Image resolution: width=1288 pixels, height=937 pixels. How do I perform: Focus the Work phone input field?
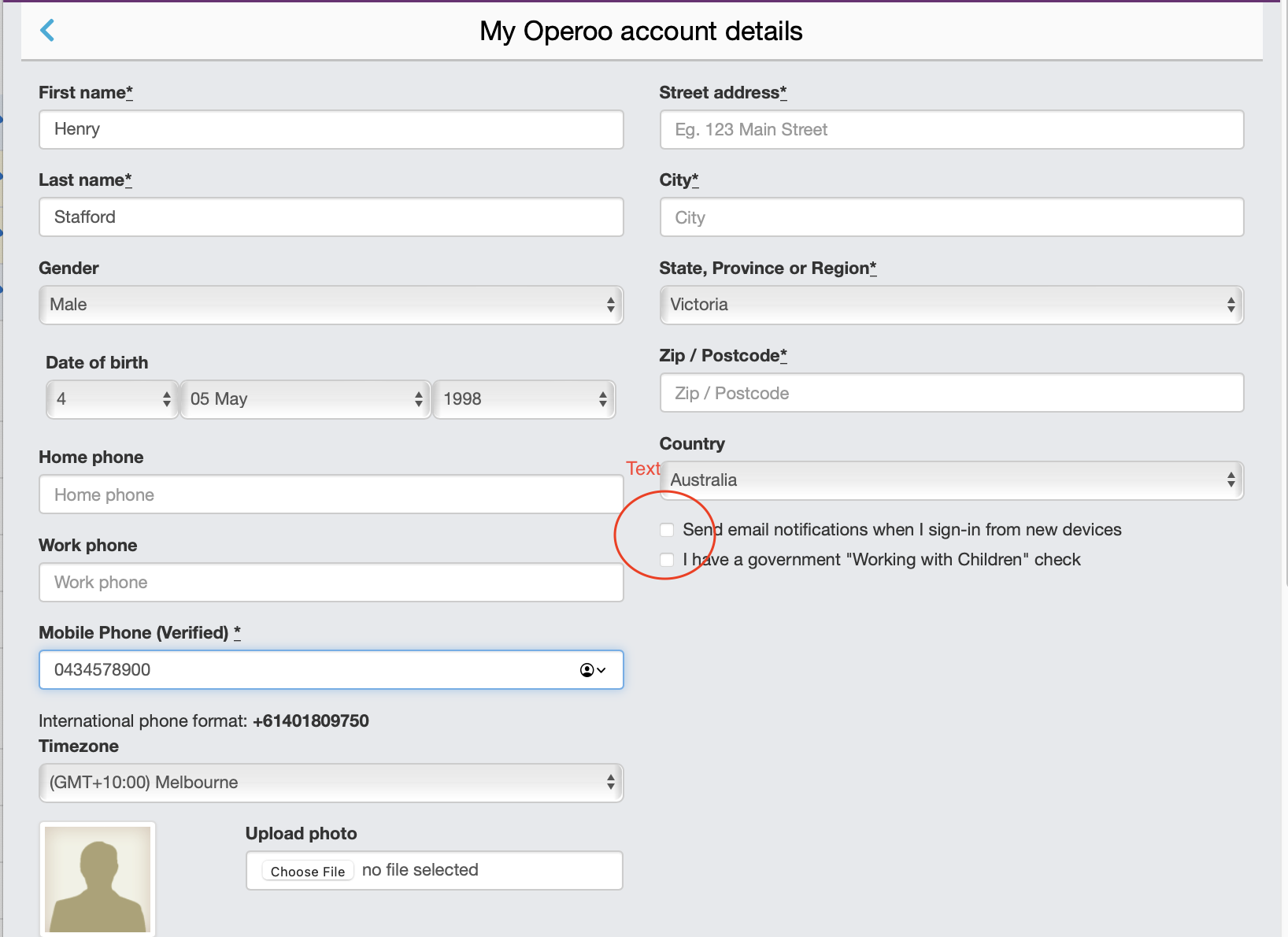[x=331, y=583]
